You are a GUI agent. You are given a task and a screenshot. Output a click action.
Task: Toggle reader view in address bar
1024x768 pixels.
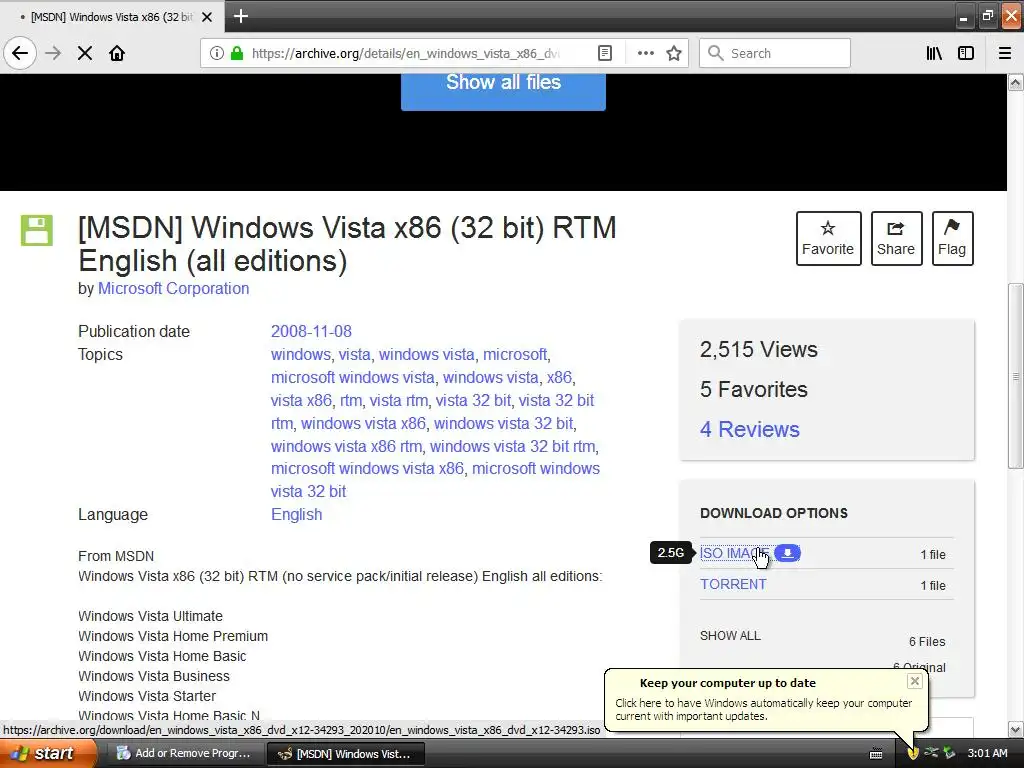coord(605,53)
